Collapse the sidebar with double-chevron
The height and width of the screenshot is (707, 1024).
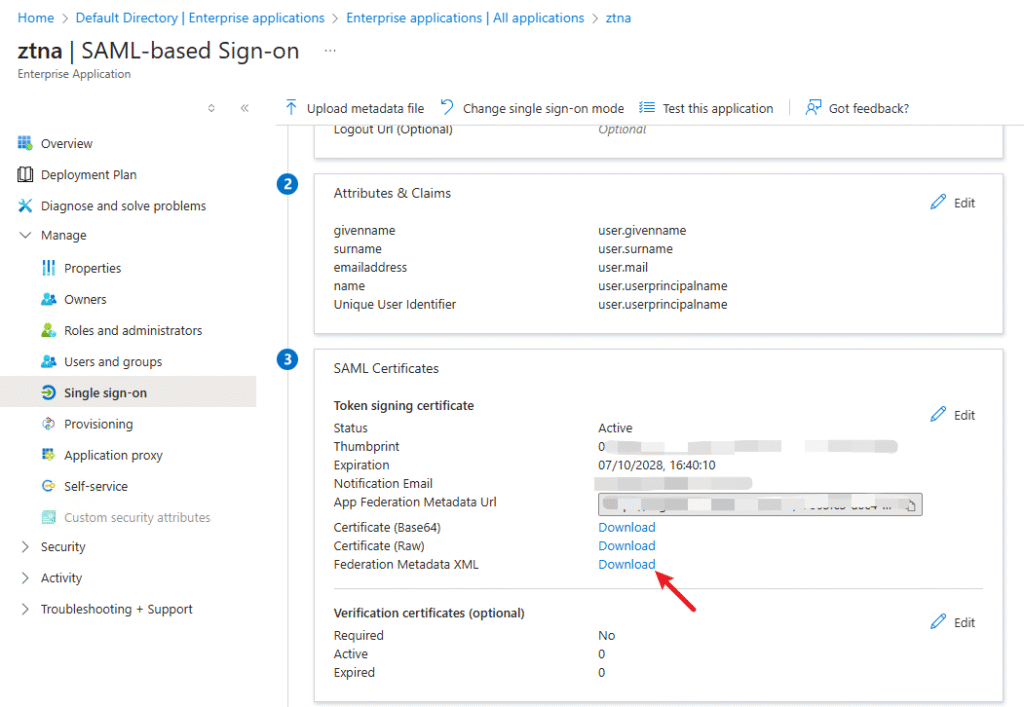[244, 108]
